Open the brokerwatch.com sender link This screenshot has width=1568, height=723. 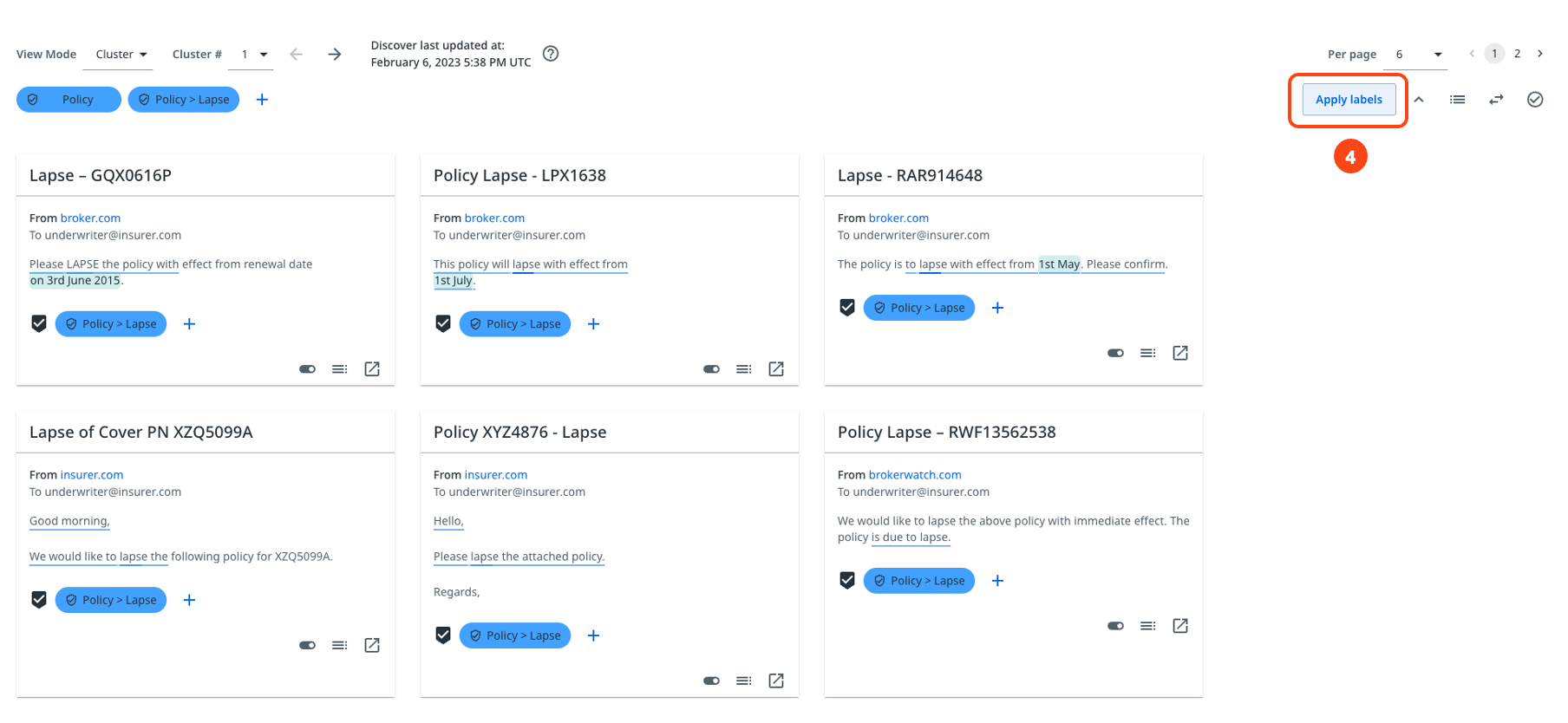pos(915,475)
